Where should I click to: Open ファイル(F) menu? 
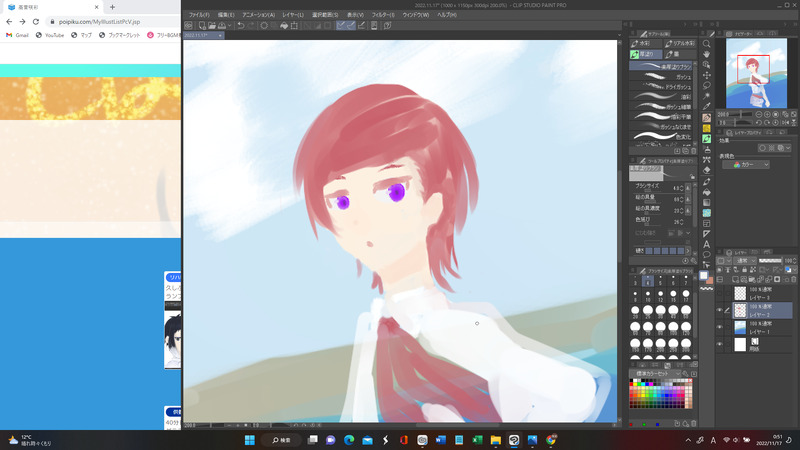[199, 15]
